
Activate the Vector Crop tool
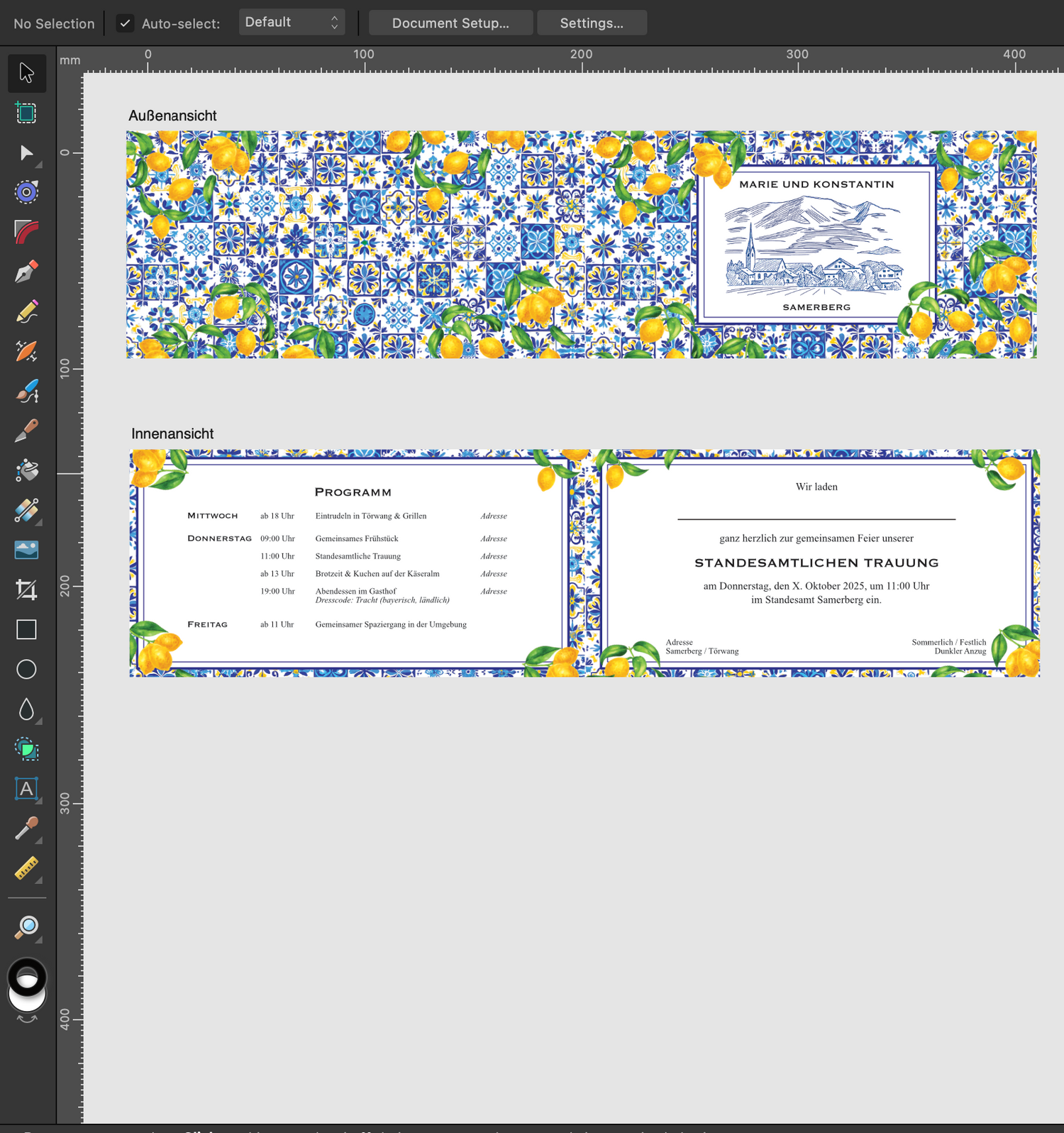pos(27,590)
